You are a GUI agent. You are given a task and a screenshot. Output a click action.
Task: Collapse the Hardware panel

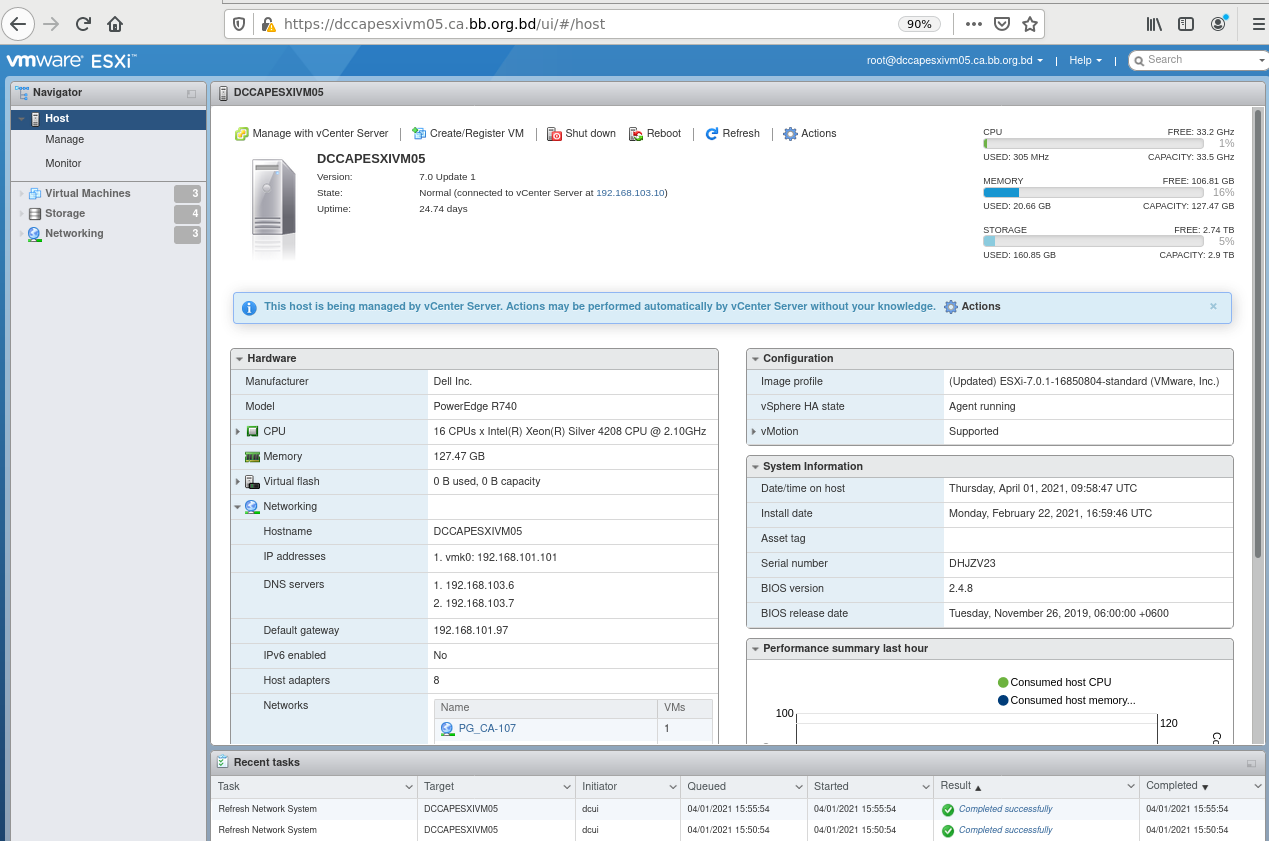tap(239, 359)
